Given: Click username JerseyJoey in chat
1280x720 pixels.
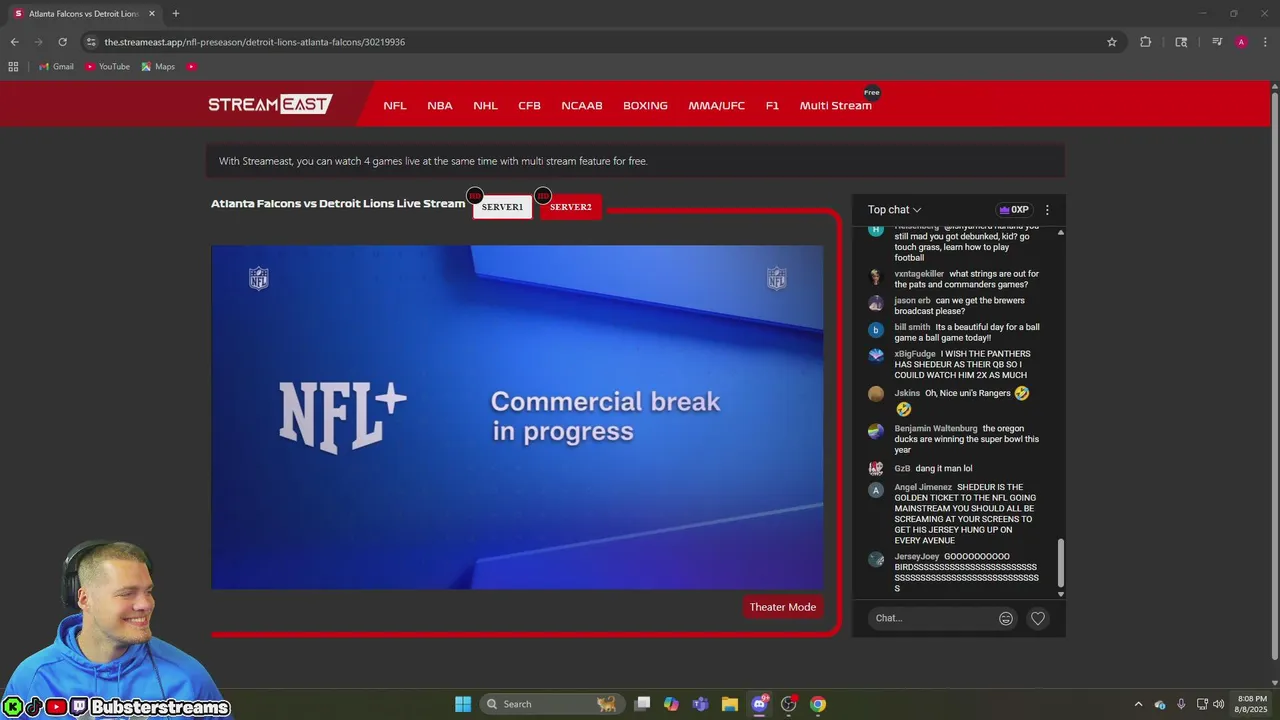Looking at the screenshot, I should 916,556.
